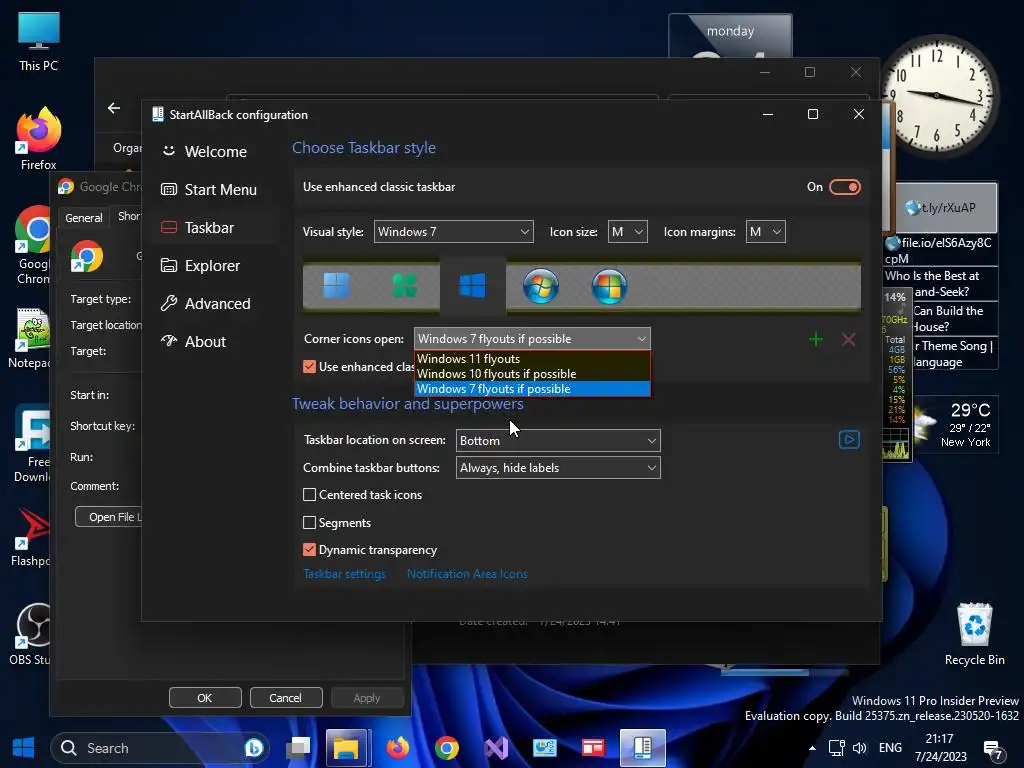The width and height of the screenshot is (1024, 768).
Task: Click the taskbar clock showing 21:17
Action: (x=940, y=748)
